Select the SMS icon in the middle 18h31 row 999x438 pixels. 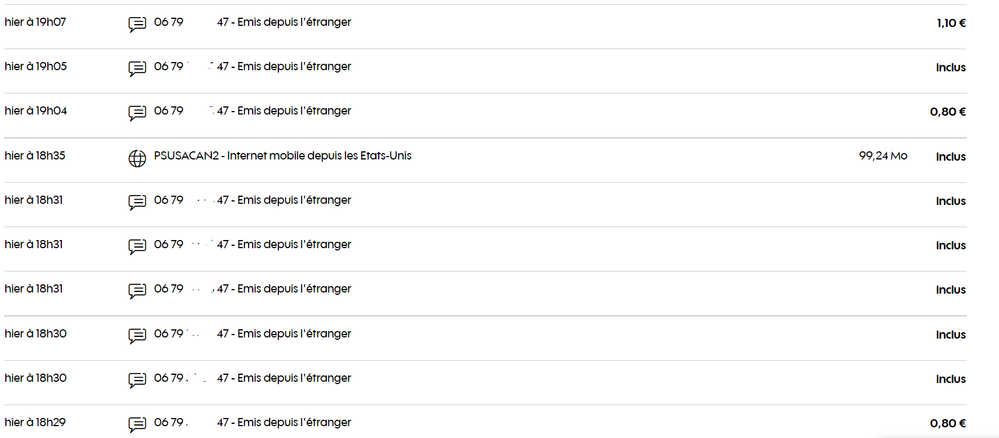137,247
